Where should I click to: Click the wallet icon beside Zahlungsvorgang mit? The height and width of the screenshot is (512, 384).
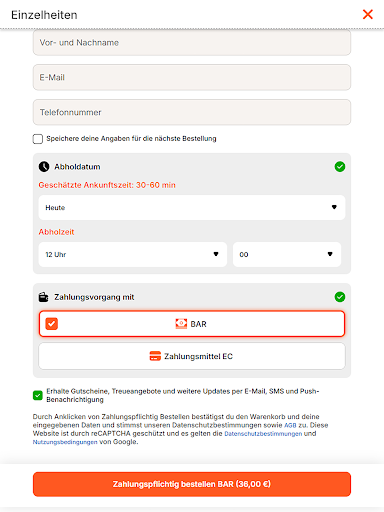pyautogui.click(x=44, y=297)
